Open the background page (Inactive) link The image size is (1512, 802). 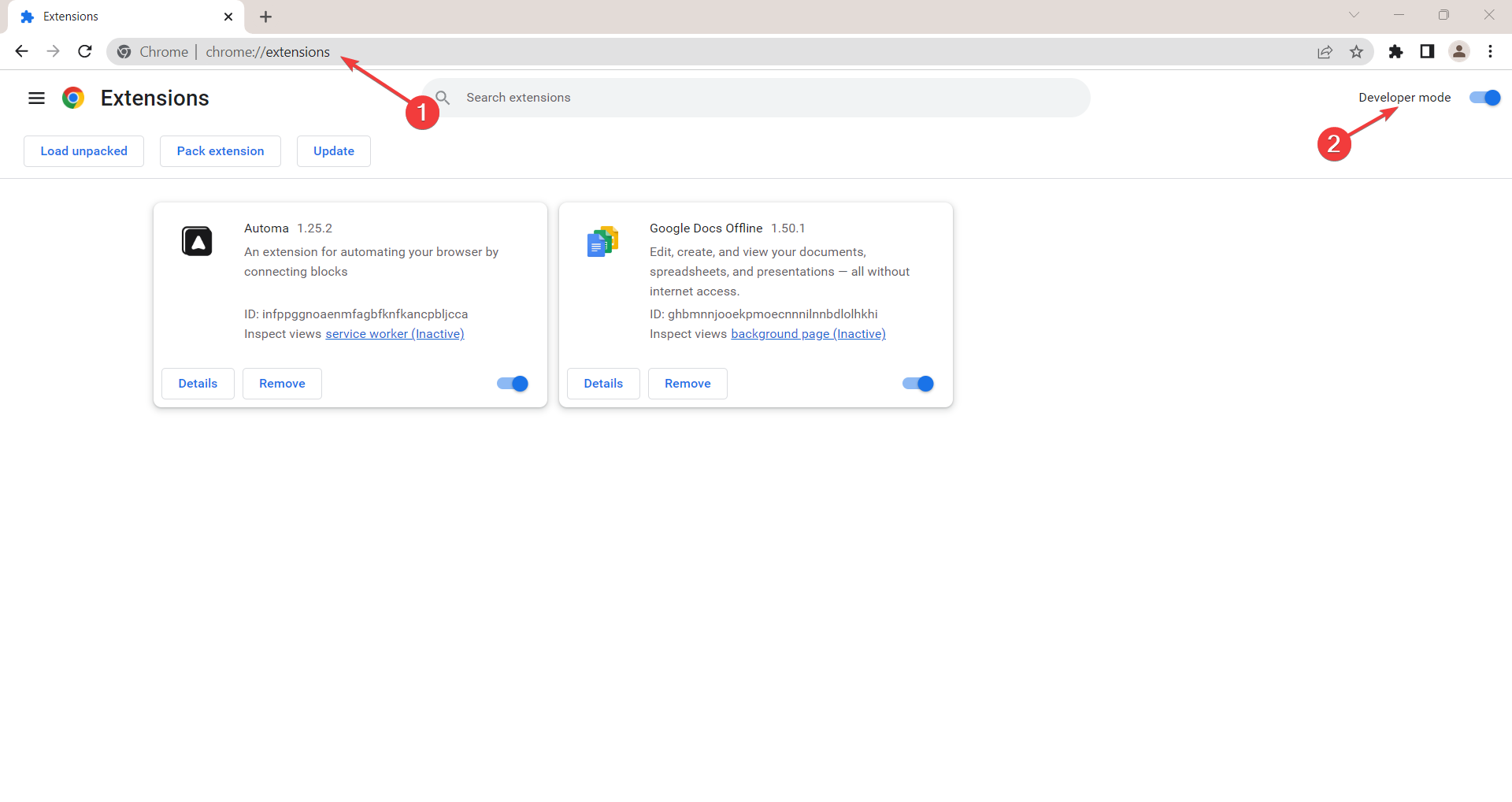pos(808,334)
